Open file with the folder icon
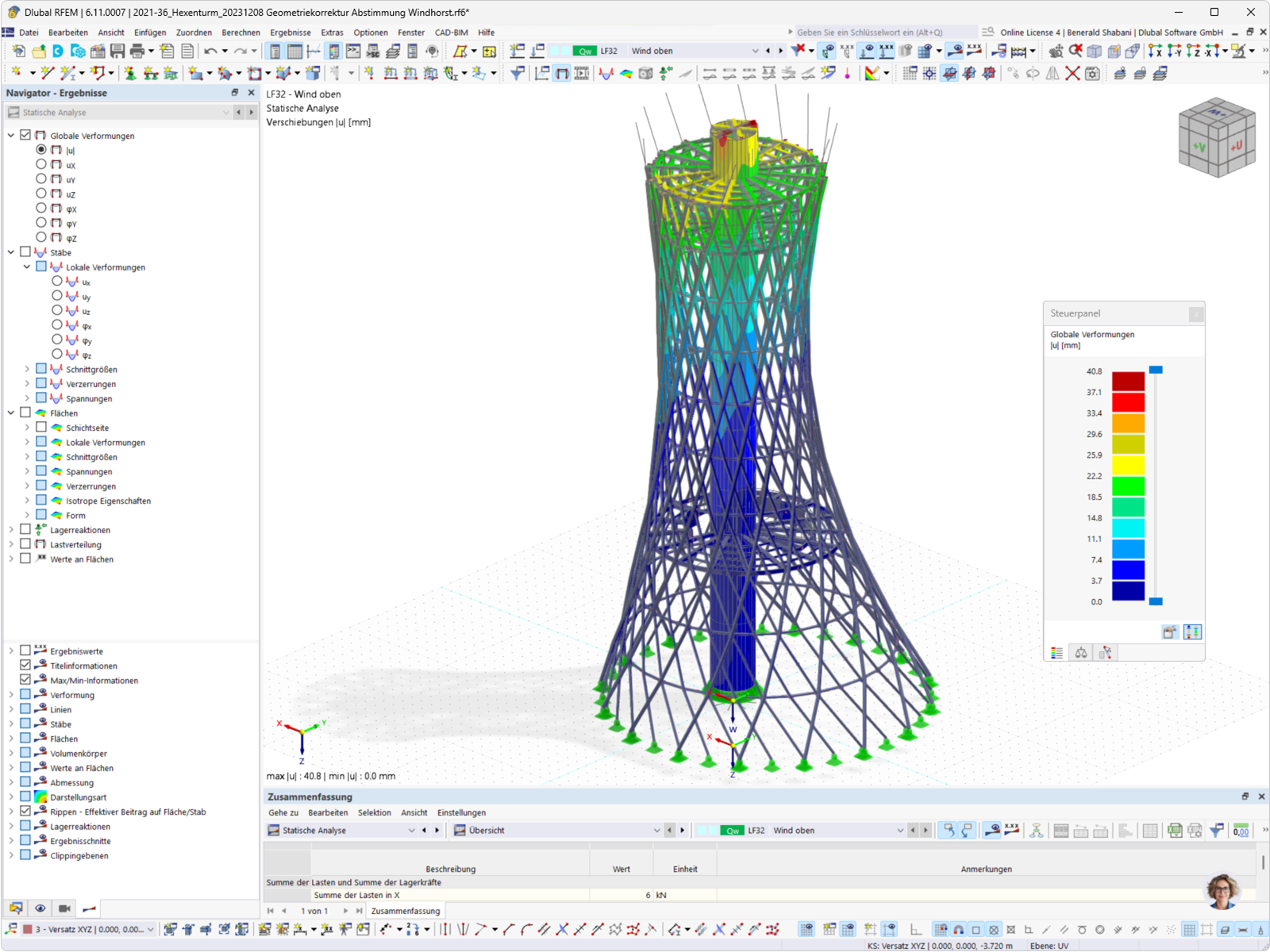Viewport: 1270px width, 952px height. pyautogui.click(x=38, y=51)
